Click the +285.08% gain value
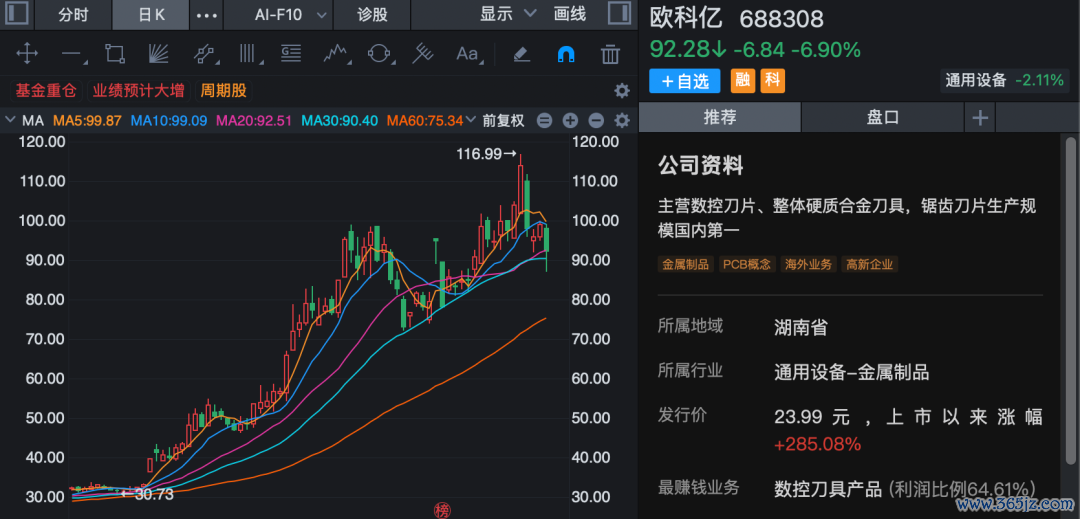This screenshot has width=1080, height=519. (818, 445)
